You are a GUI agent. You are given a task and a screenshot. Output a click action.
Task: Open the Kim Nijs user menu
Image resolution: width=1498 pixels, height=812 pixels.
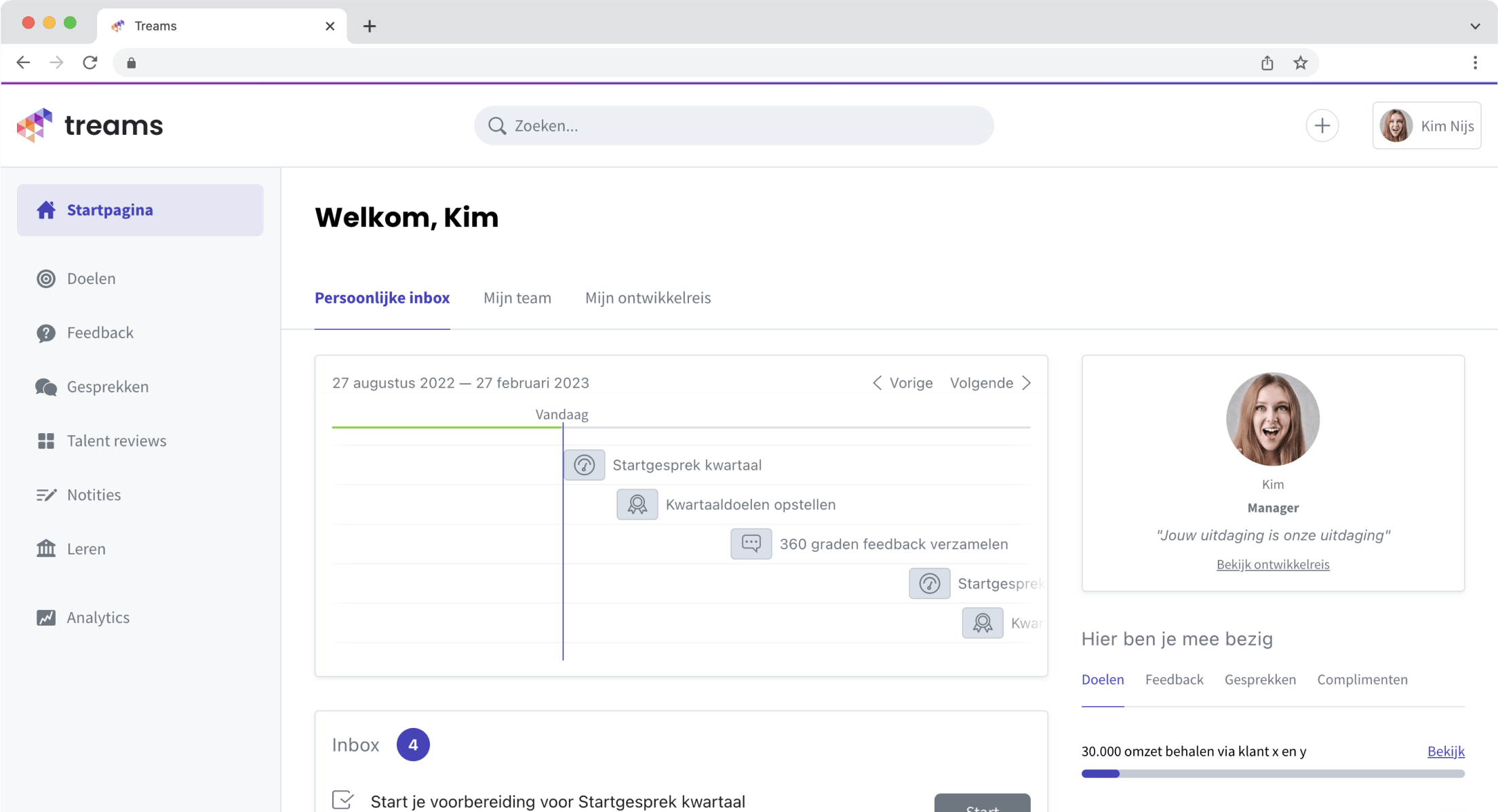[1426, 126]
